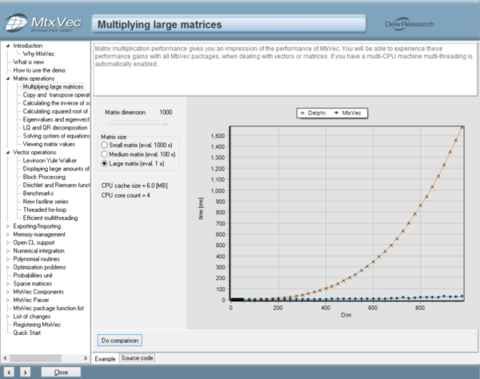
Task: Select Large matrix radio option
Action: (104, 164)
